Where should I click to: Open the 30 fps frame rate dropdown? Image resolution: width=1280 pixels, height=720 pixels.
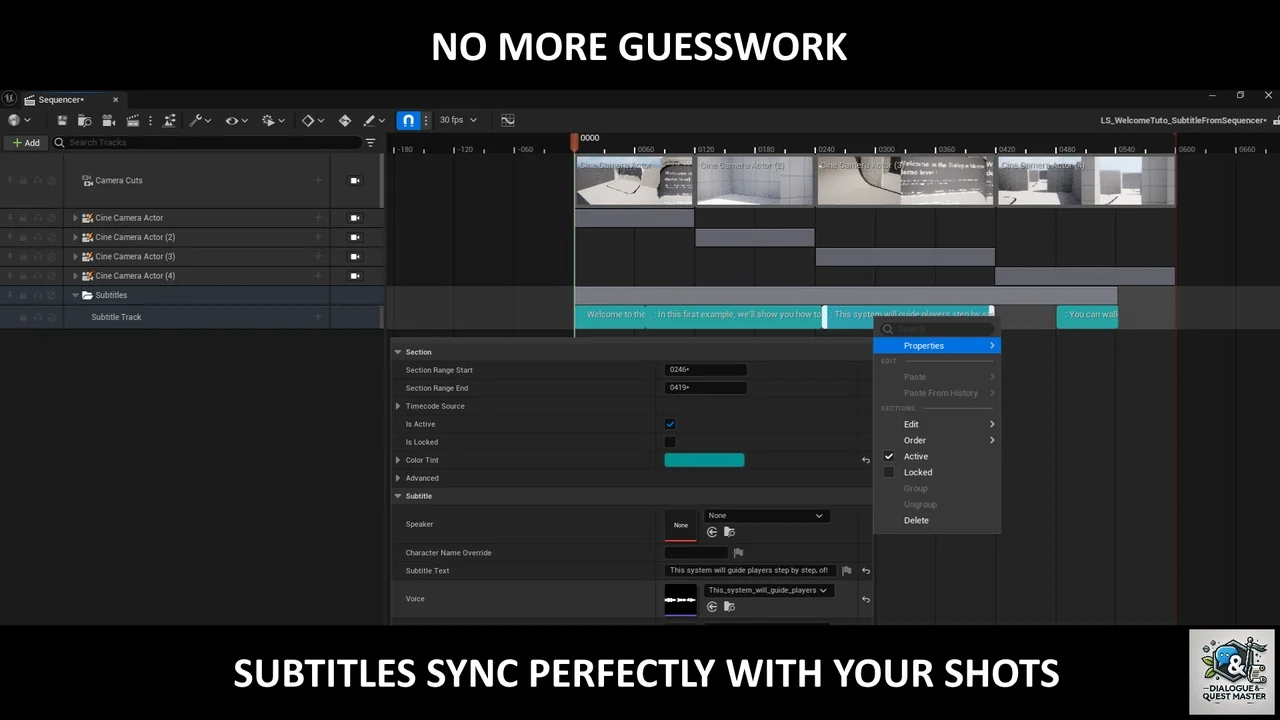458,120
